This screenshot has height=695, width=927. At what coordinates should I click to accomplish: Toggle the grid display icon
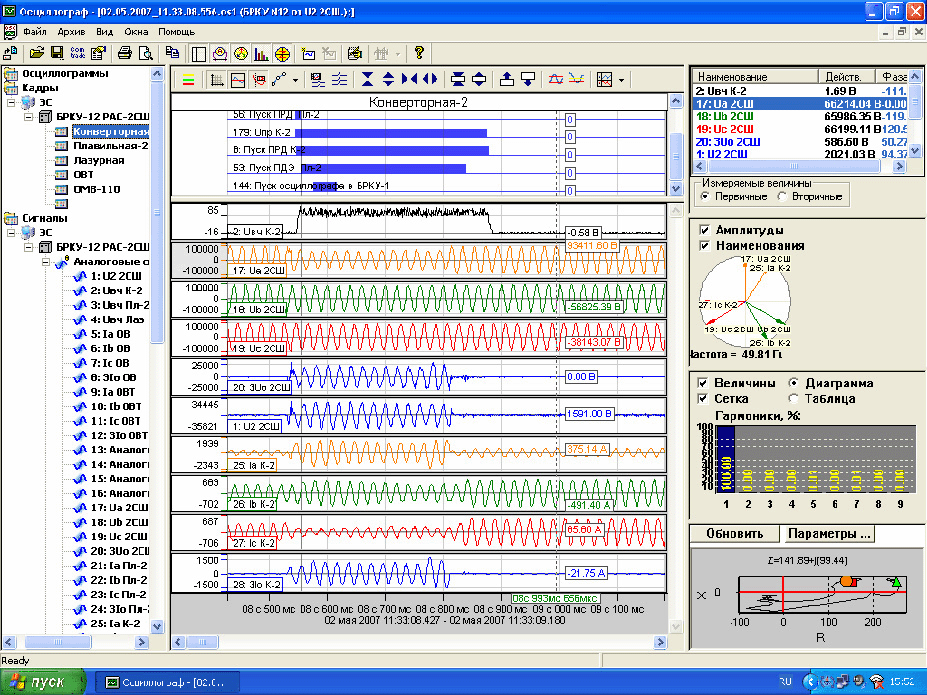coord(217,80)
